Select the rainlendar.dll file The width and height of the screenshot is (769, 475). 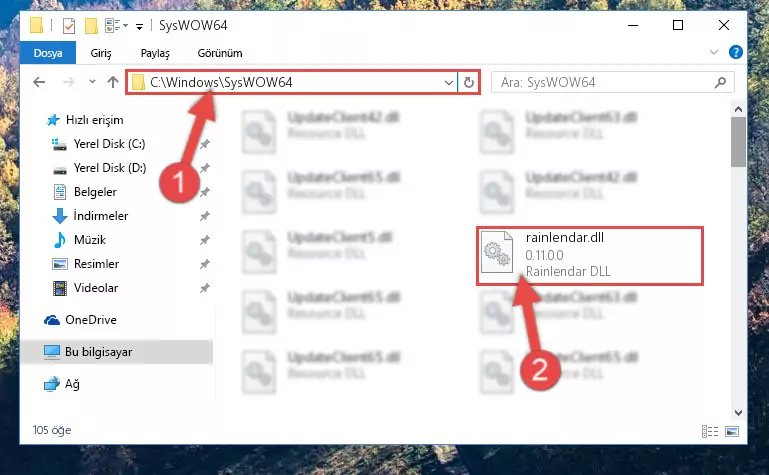click(x=590, y=255)
